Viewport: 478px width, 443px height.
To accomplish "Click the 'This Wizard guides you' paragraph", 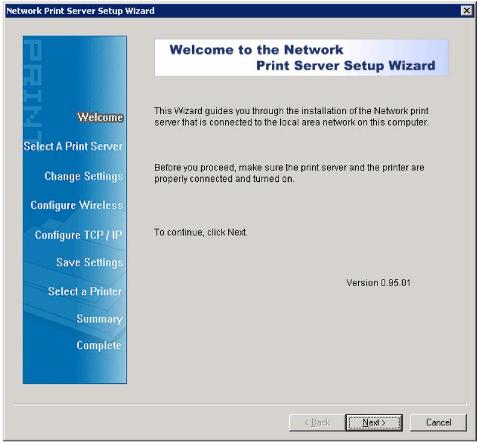I will click(x=291, y=116).
